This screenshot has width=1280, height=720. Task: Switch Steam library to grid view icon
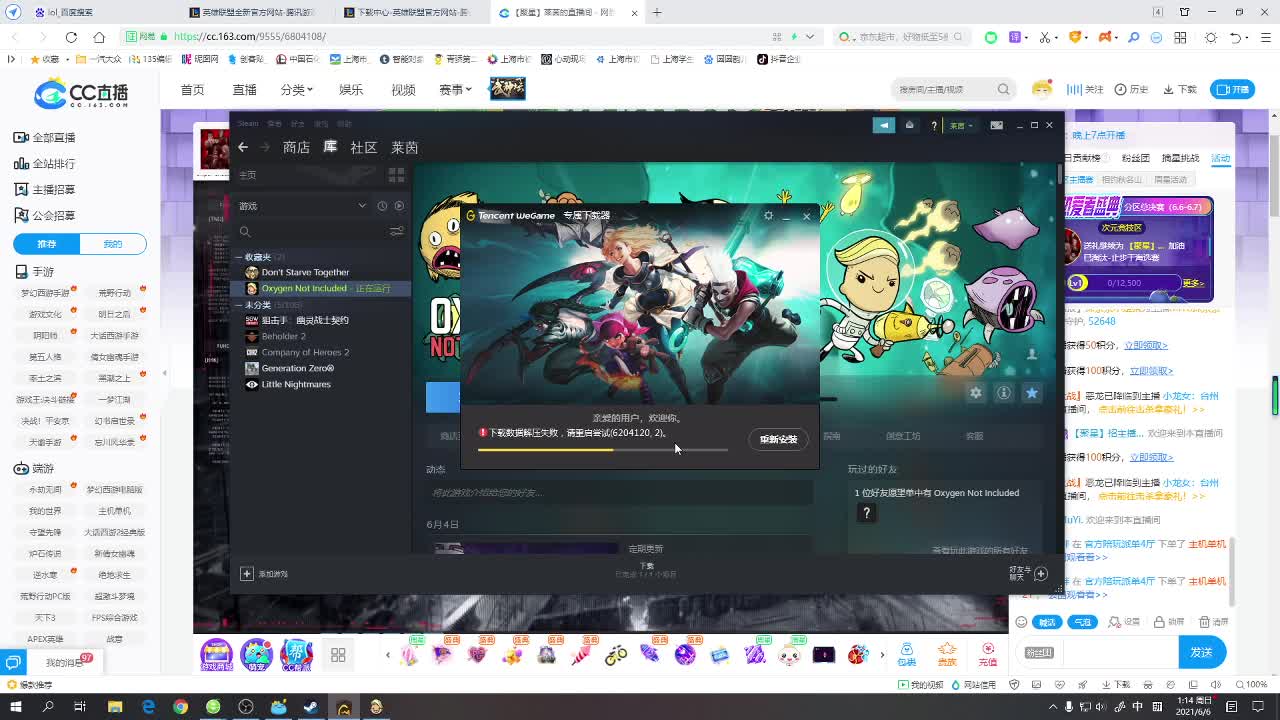pos(396,175)
